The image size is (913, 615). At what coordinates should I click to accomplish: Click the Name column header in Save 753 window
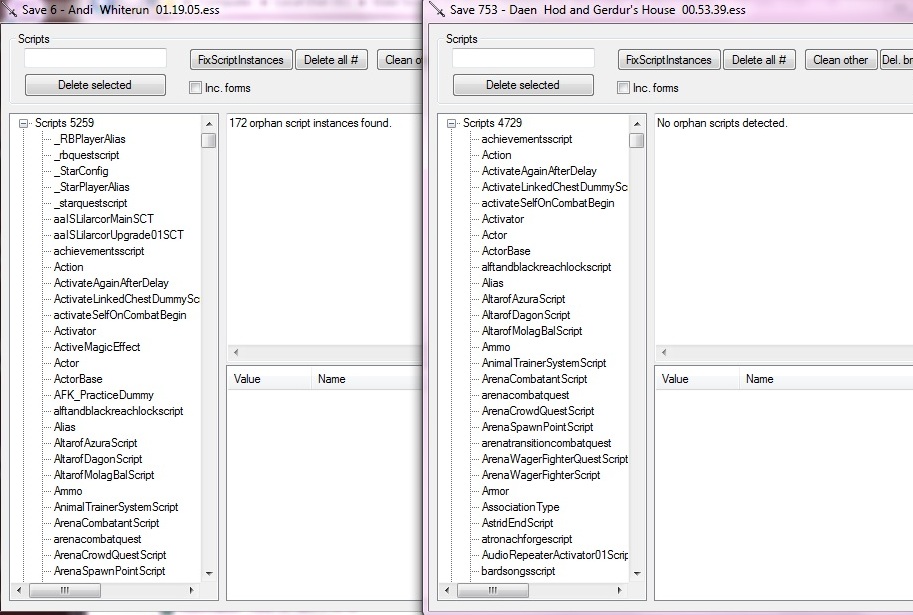point(826,379)
